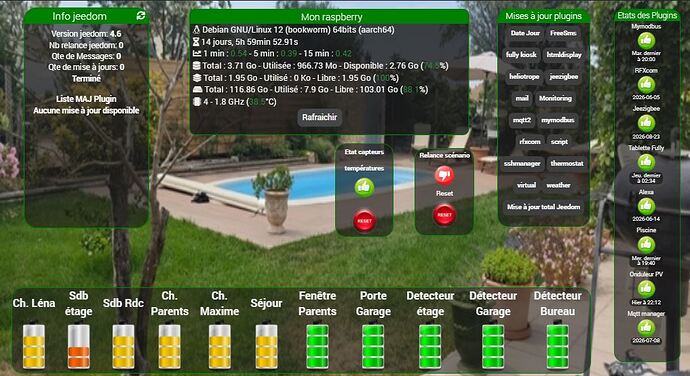The height and width of the screenshot is (376, 690).
Task: Click the Etats des Plugins title
Action: point(647,15)
